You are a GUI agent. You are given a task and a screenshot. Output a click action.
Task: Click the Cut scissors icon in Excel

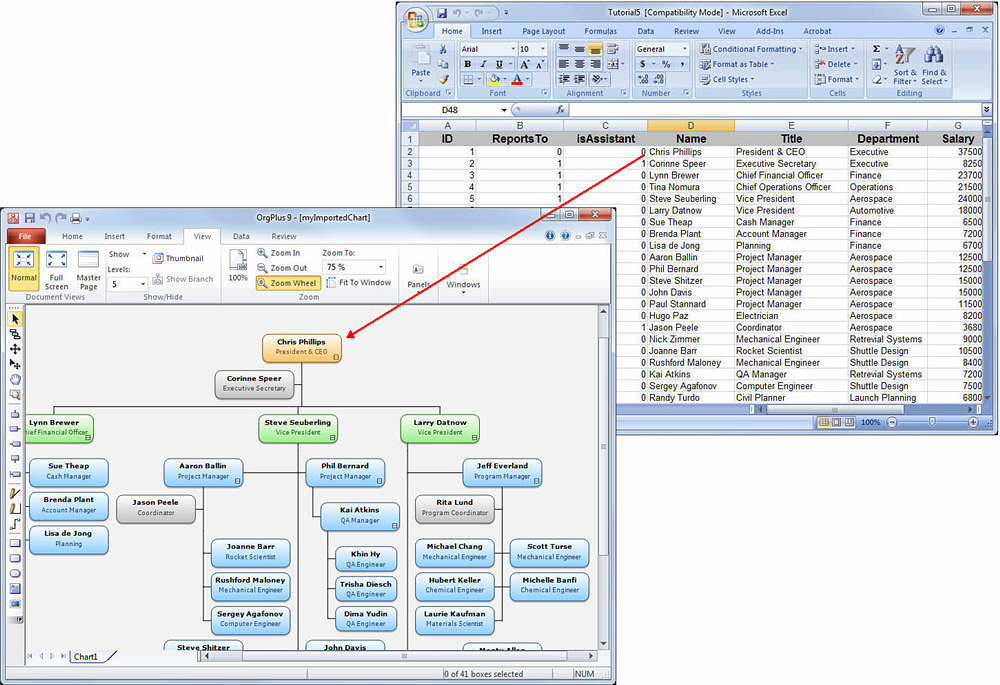point(443,49)
